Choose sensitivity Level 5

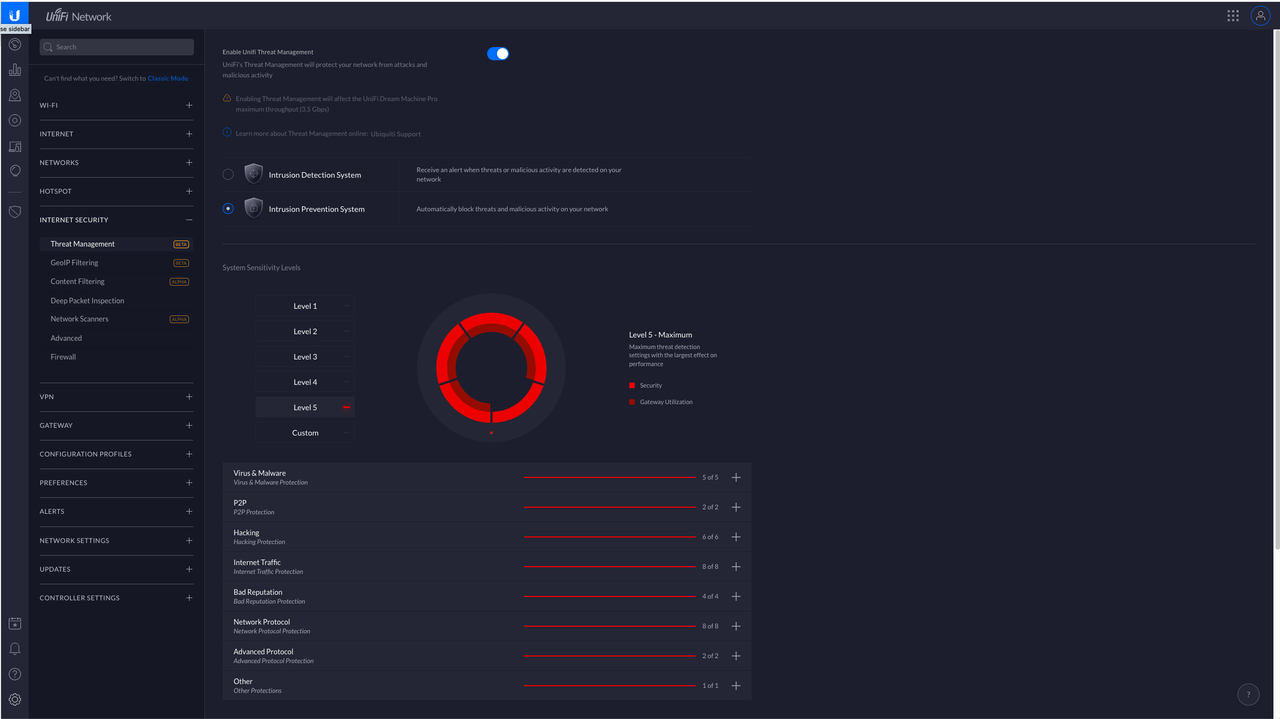(305, 407)
